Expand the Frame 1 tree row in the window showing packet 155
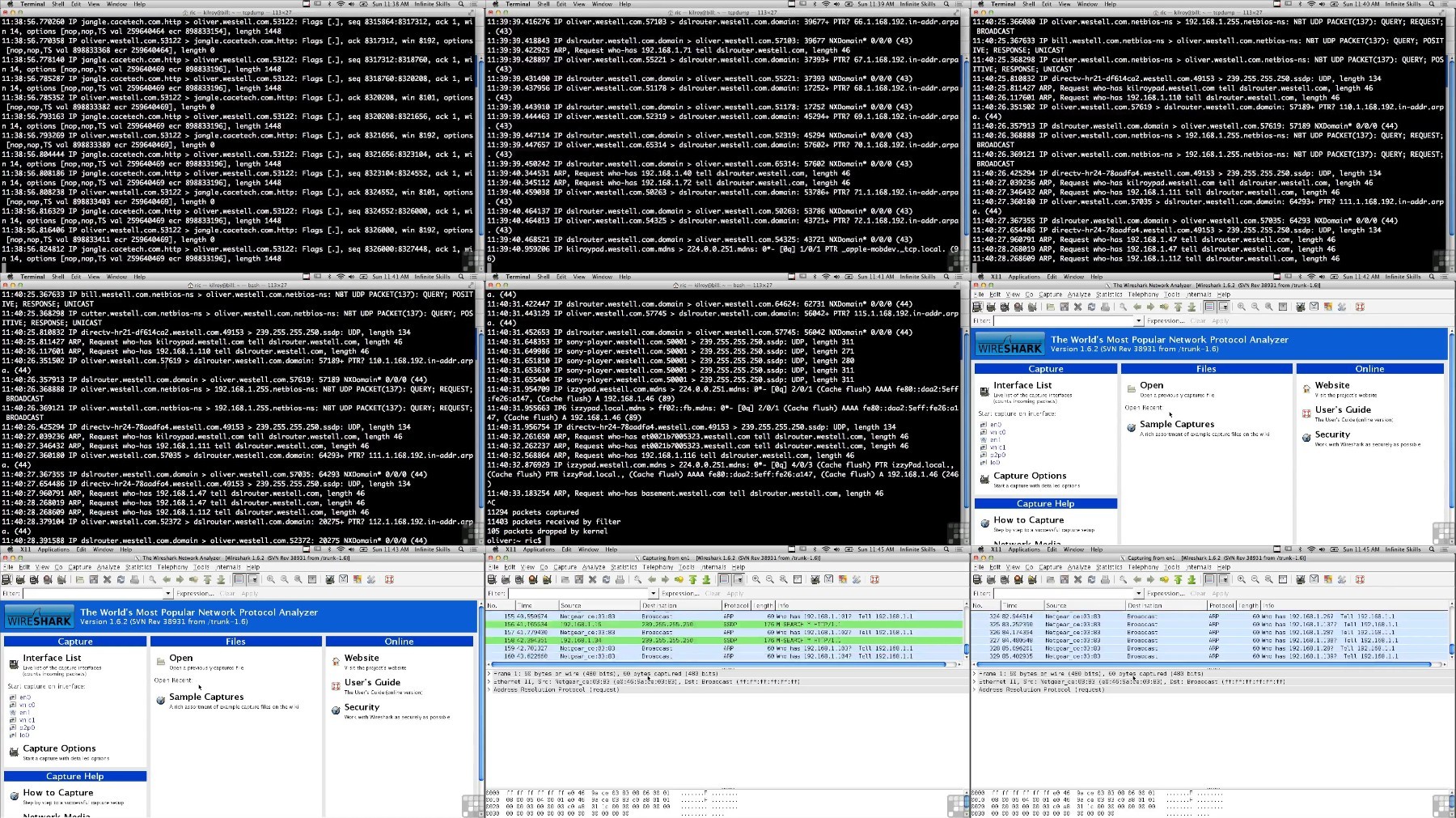Viewport: 1456px width, 818px height. click(x=489, y=673)
